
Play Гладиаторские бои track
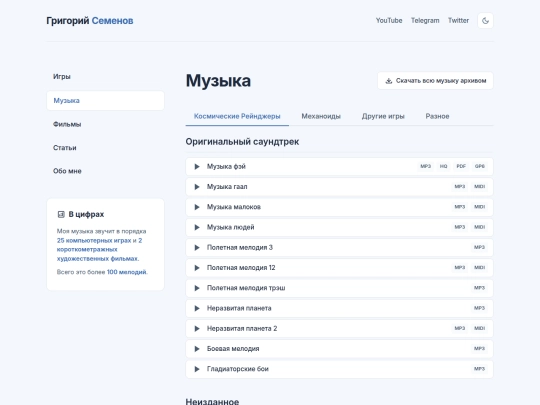197,369
